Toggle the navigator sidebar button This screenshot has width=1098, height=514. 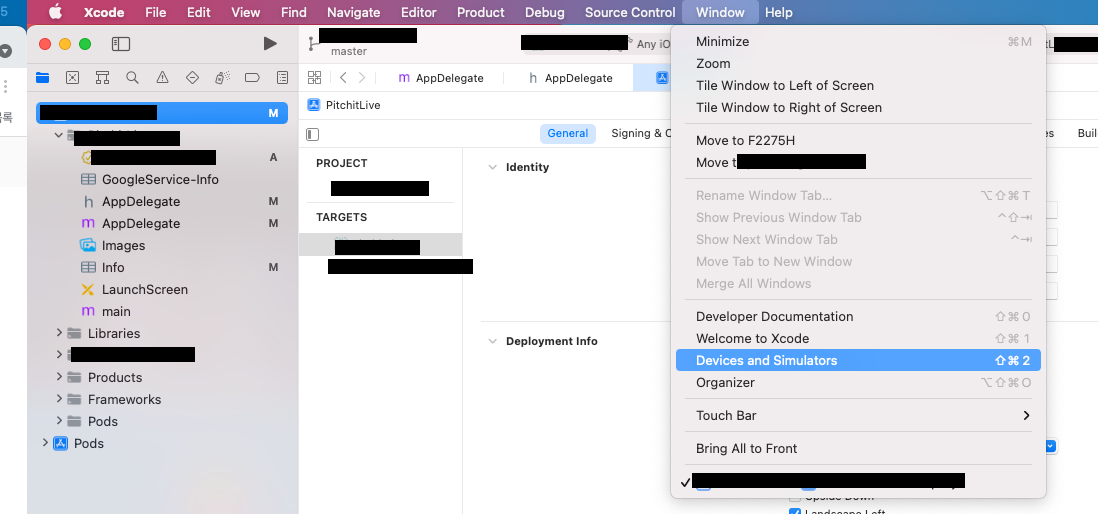click(121, 44)
